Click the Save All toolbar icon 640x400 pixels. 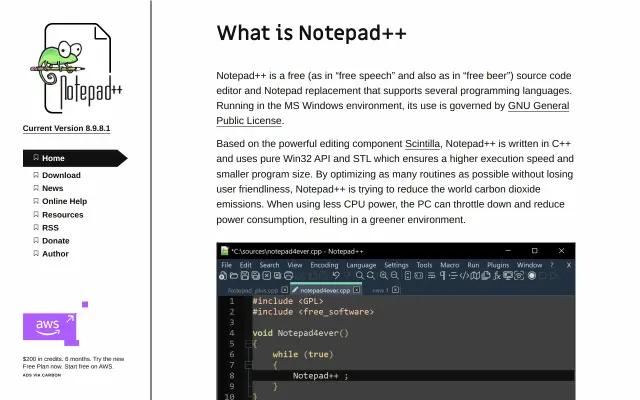point(256,276)
